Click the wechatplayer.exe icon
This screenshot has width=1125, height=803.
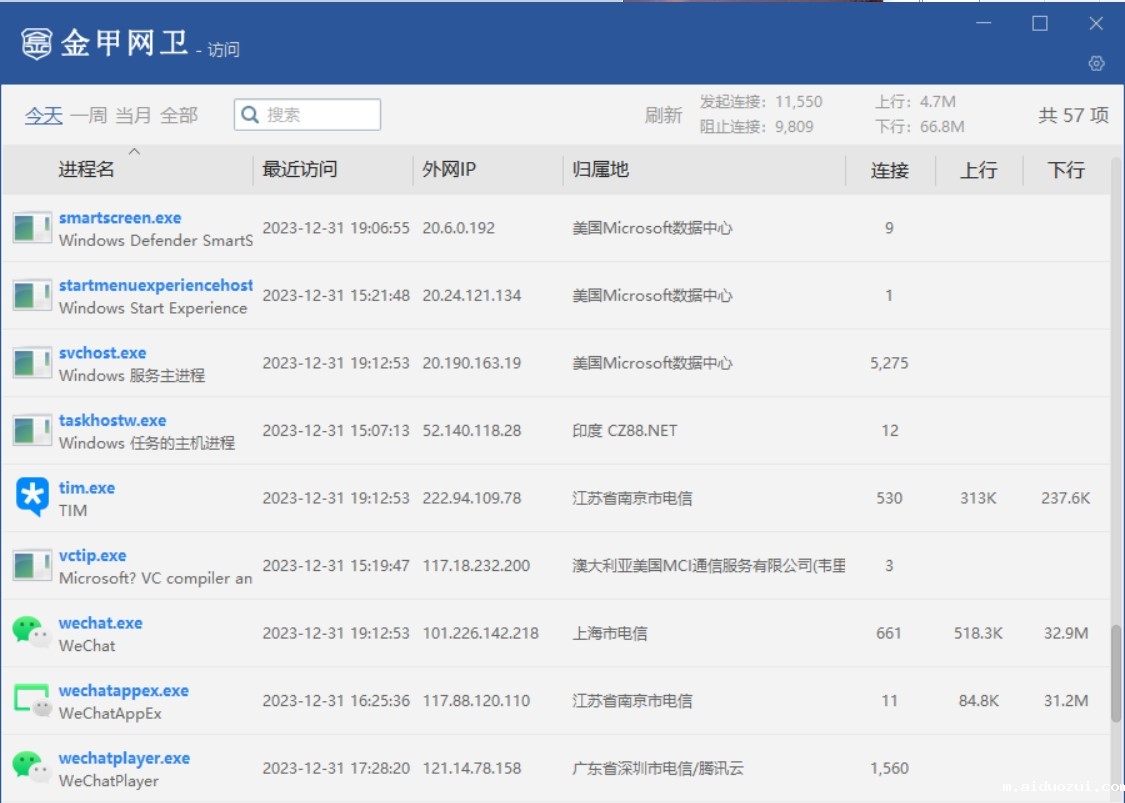click(x=31, y=768)
